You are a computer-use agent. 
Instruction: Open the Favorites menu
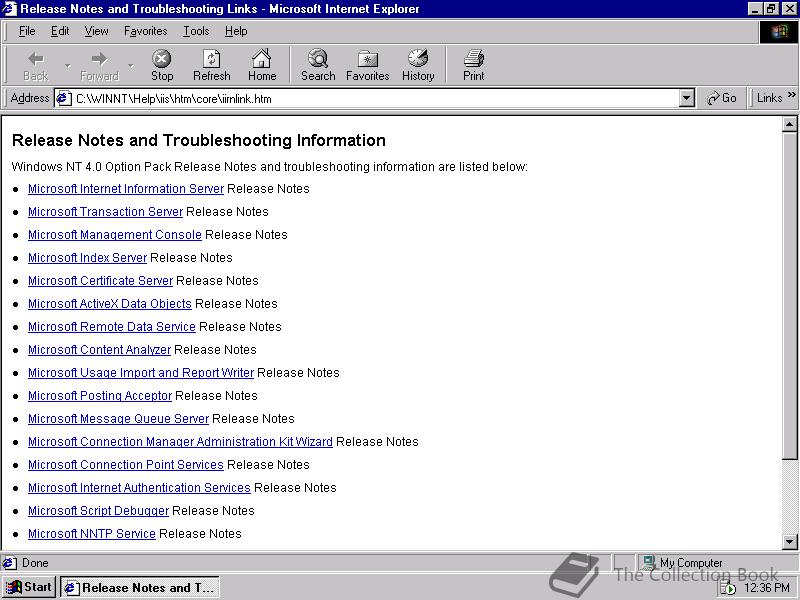click(145, 31)
